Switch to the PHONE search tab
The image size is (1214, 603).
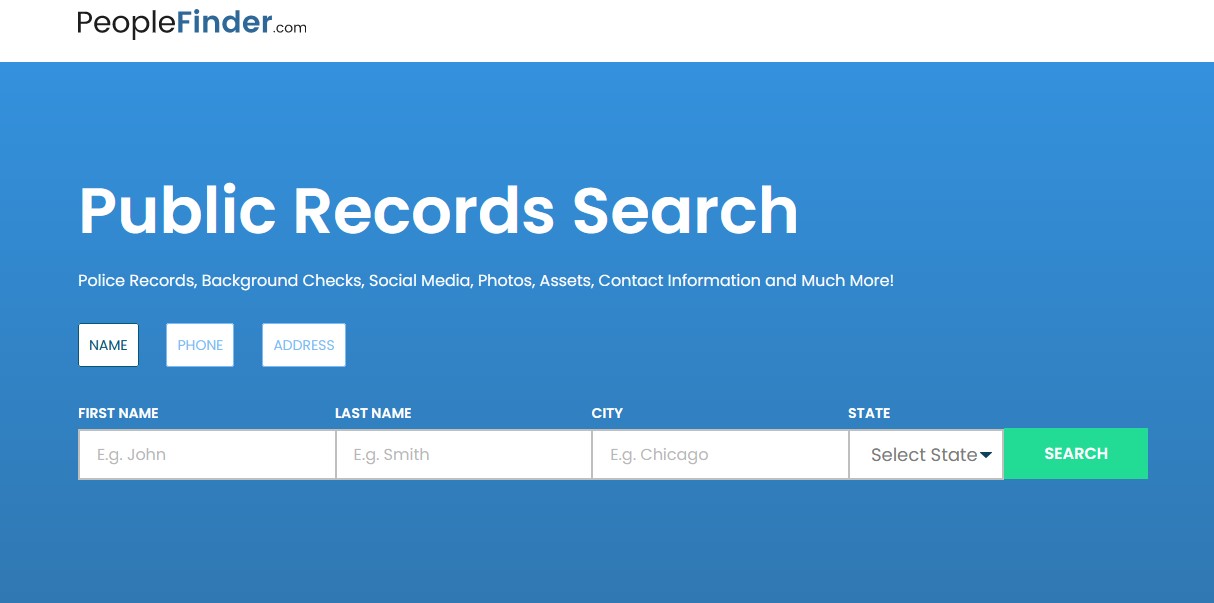[200, 345]
